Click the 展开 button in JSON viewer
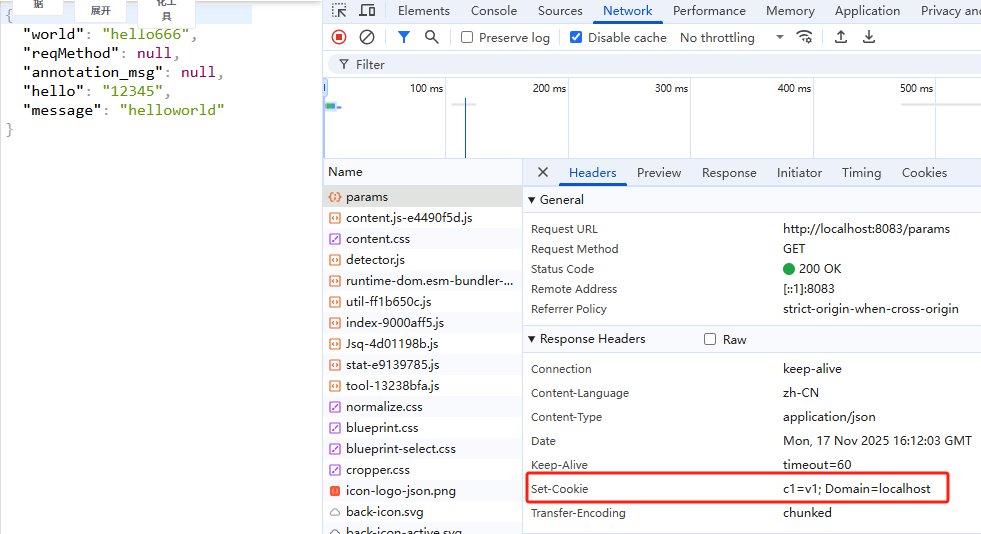Screen dimensions: 981x534 pyautogui.click(x=100, y=11)
